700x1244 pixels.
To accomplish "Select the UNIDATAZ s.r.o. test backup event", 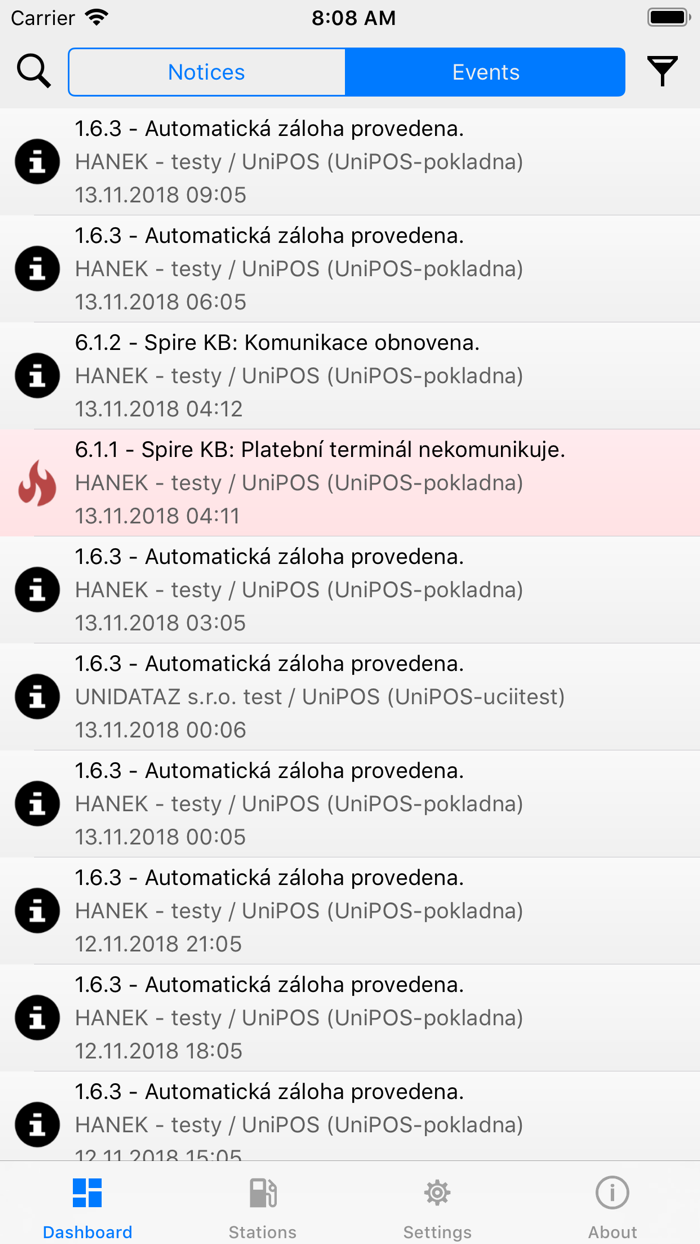I will 350,696.
